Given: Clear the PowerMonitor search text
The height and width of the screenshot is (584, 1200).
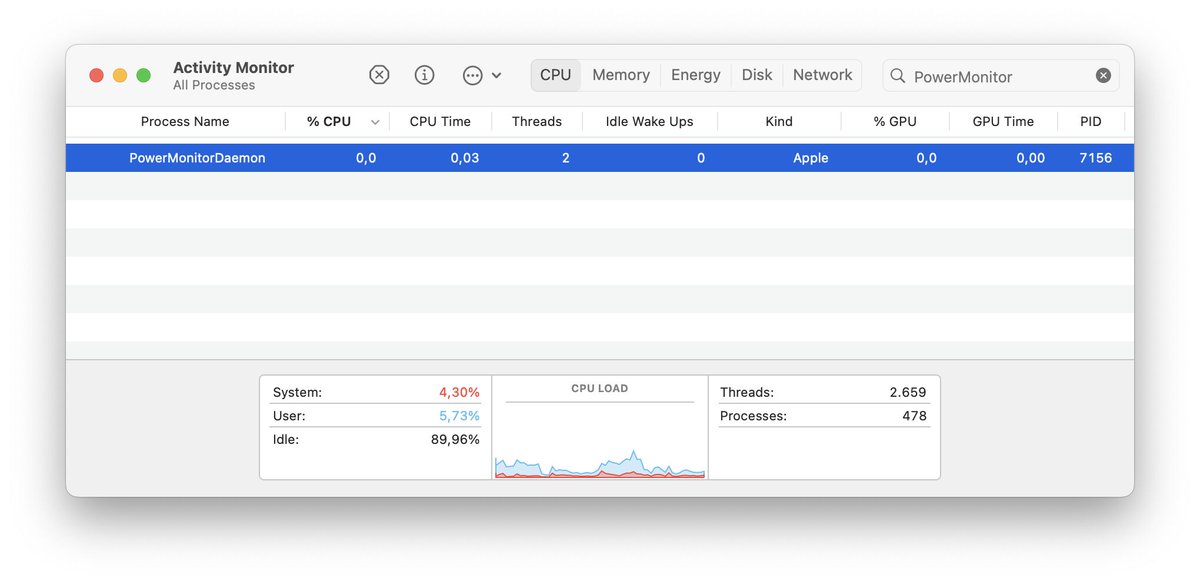Looking at the screenshot, I should (1103, 76).
